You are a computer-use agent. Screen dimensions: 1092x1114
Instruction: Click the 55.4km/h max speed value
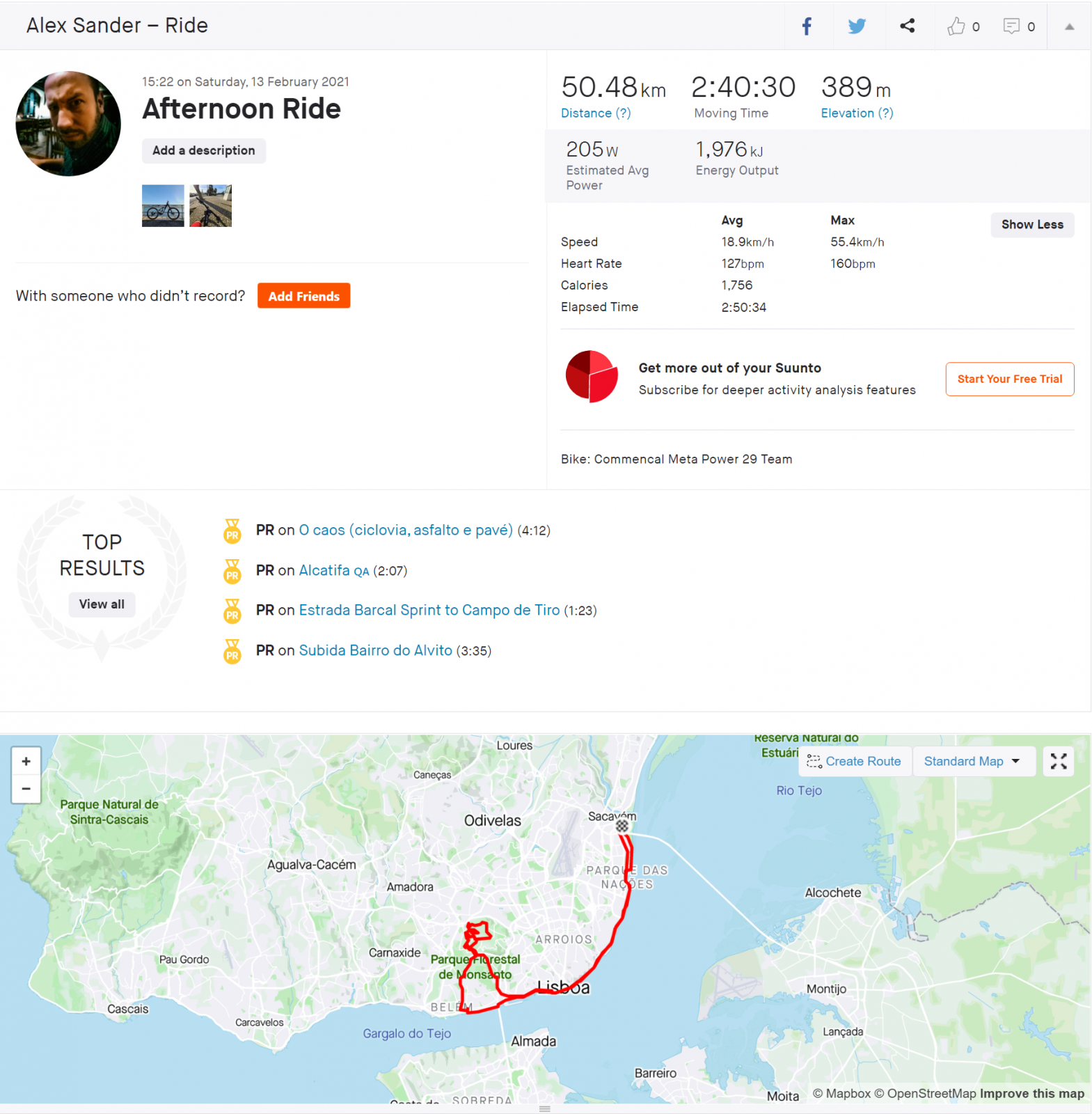pos(857,242)
